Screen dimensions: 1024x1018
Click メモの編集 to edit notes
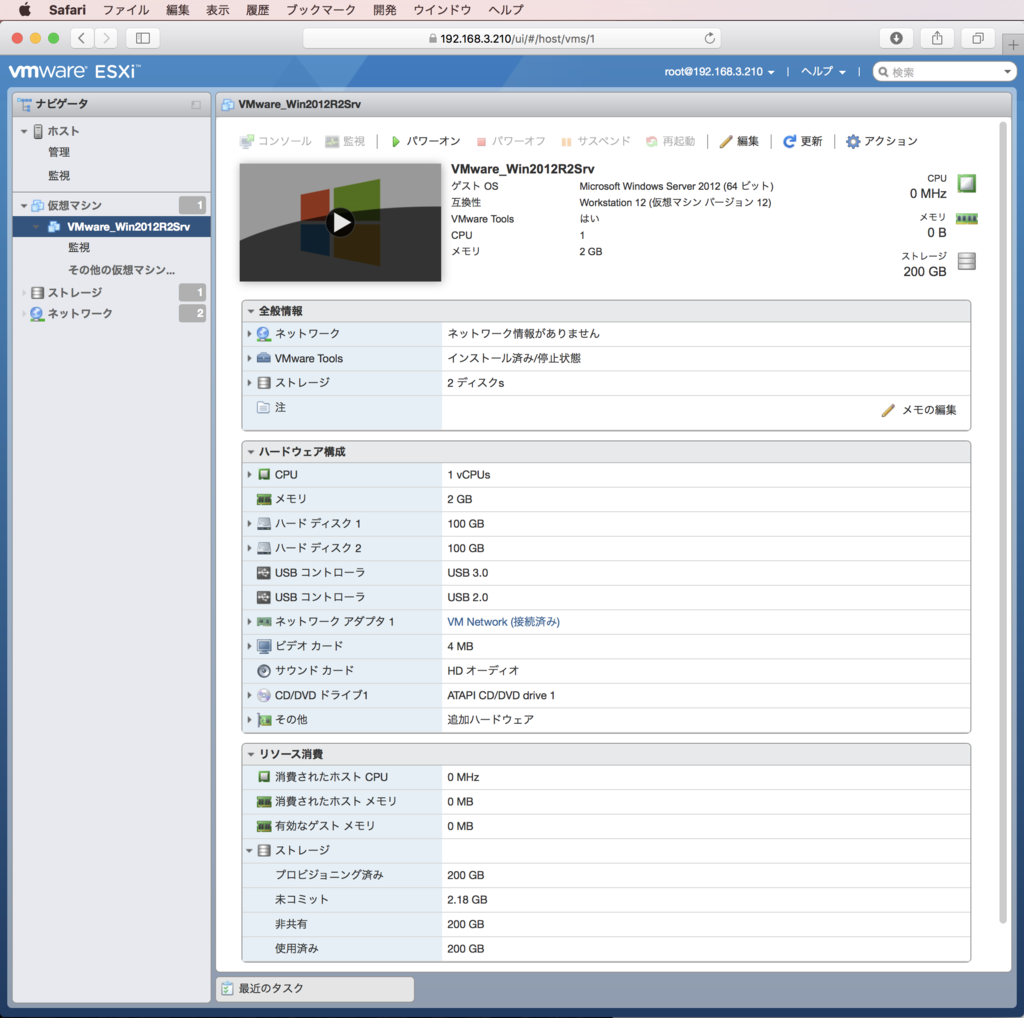click(x=929, y=410)
